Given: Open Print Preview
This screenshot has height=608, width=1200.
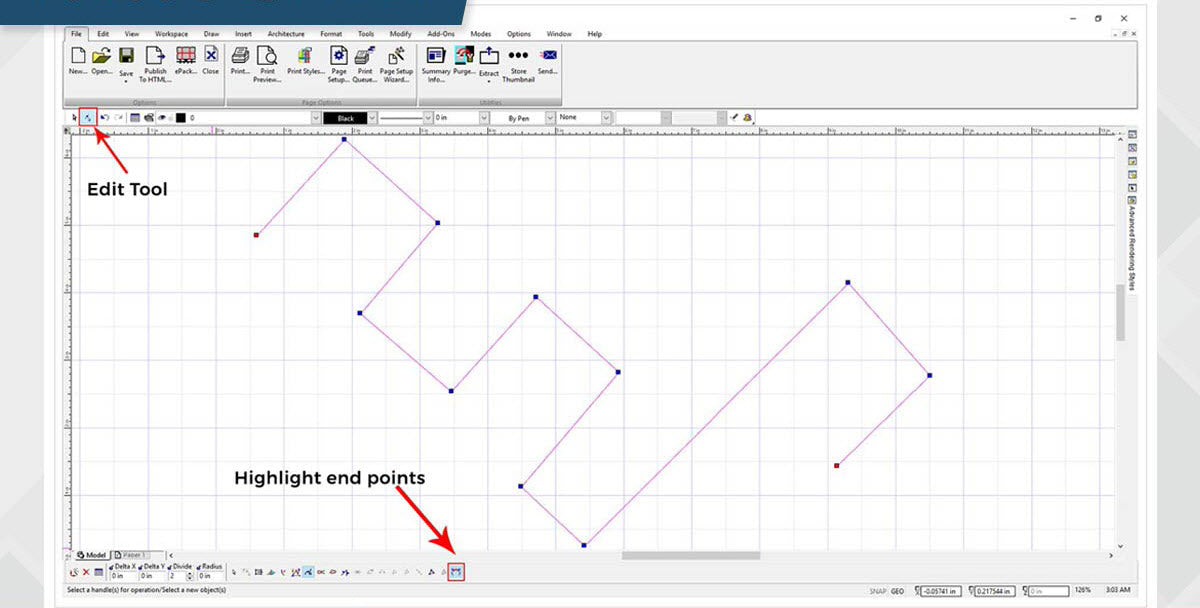Looking at the screenshot, I should click(x=267, y=55).
